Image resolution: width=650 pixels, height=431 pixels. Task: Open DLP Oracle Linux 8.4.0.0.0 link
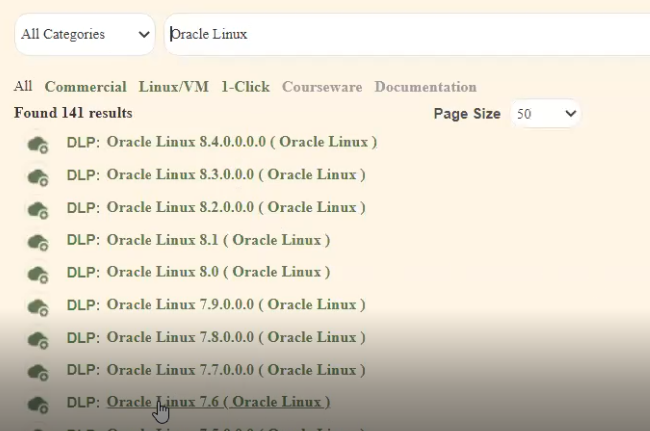click(x=242, y=142)
